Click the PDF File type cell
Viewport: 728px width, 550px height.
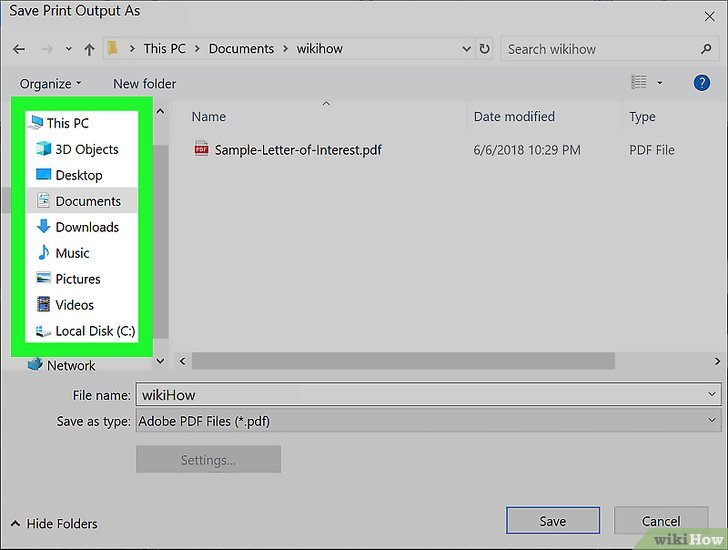[652, 150]
